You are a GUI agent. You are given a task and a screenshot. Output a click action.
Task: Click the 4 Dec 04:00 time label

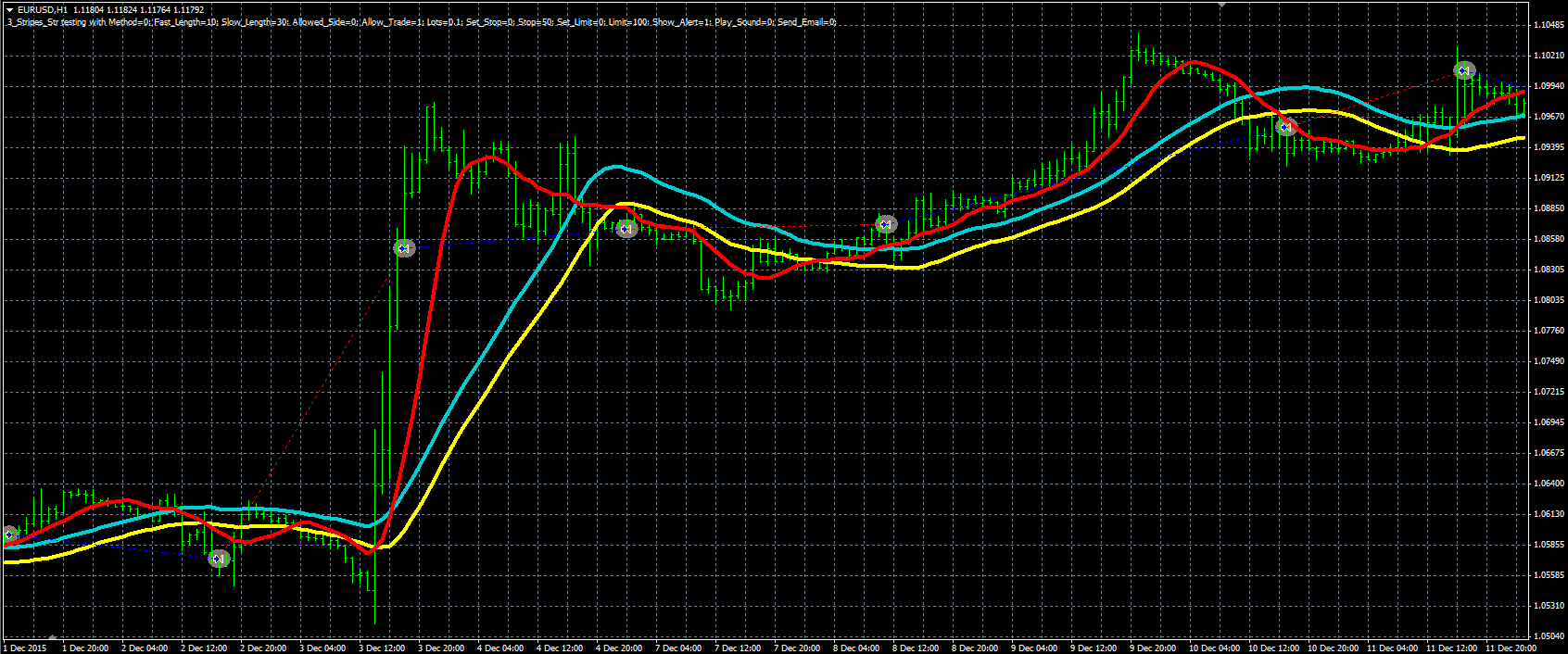(500, 648)
